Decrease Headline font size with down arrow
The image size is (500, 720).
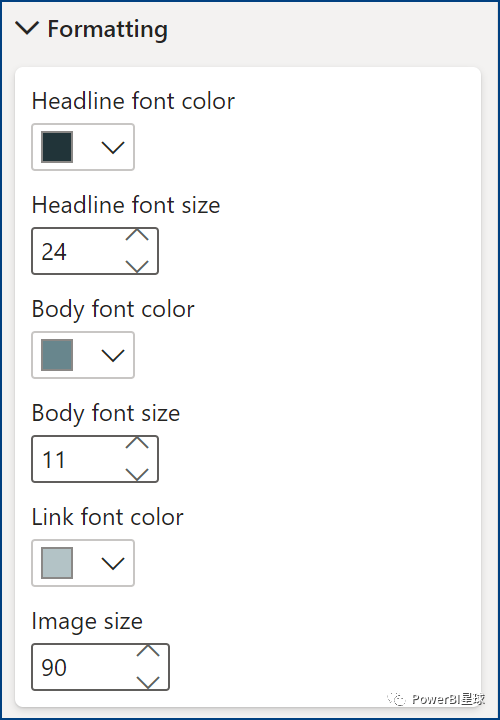coord(137,266)
